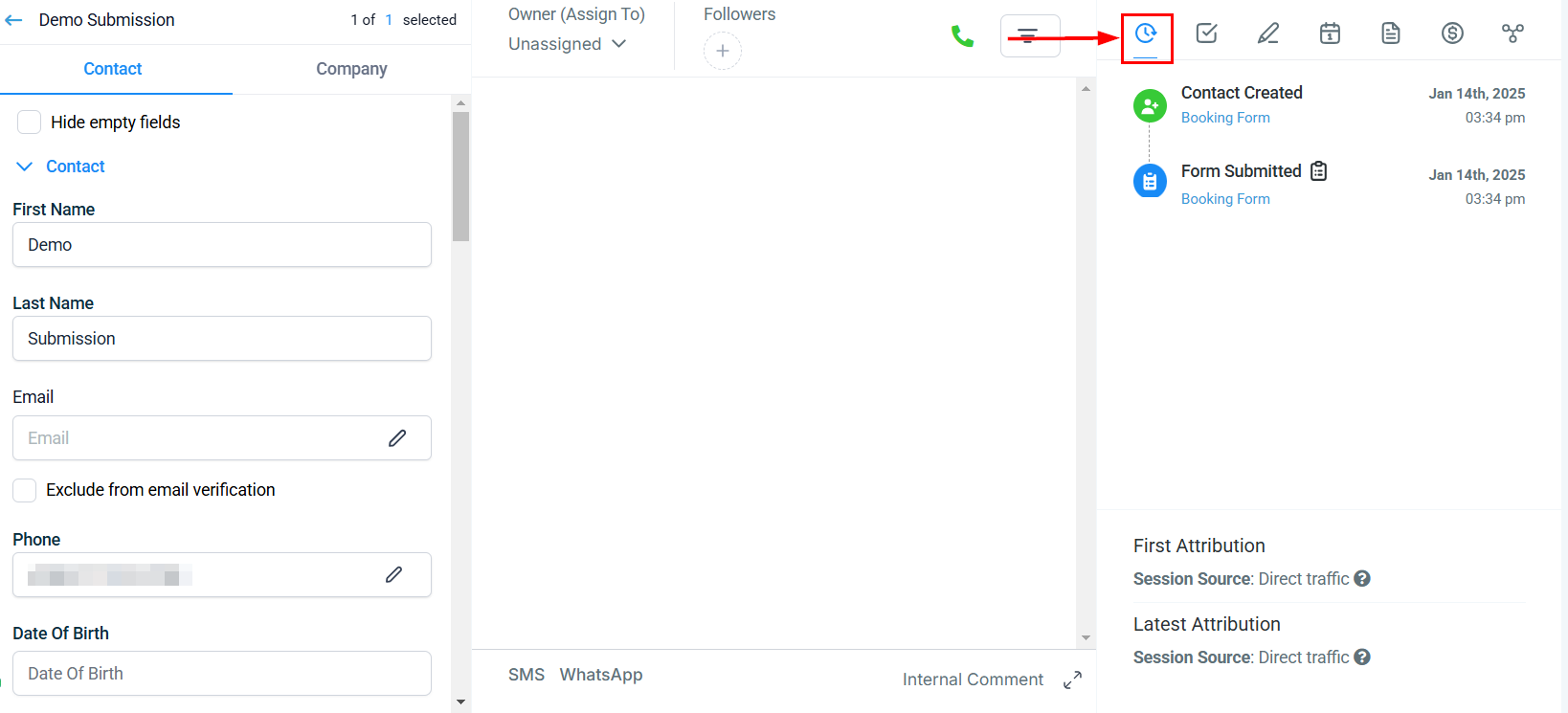Click the back arrow beside Demo Submission
The width and height of the screenshot is (1568, 713).
tap(14, 20)
